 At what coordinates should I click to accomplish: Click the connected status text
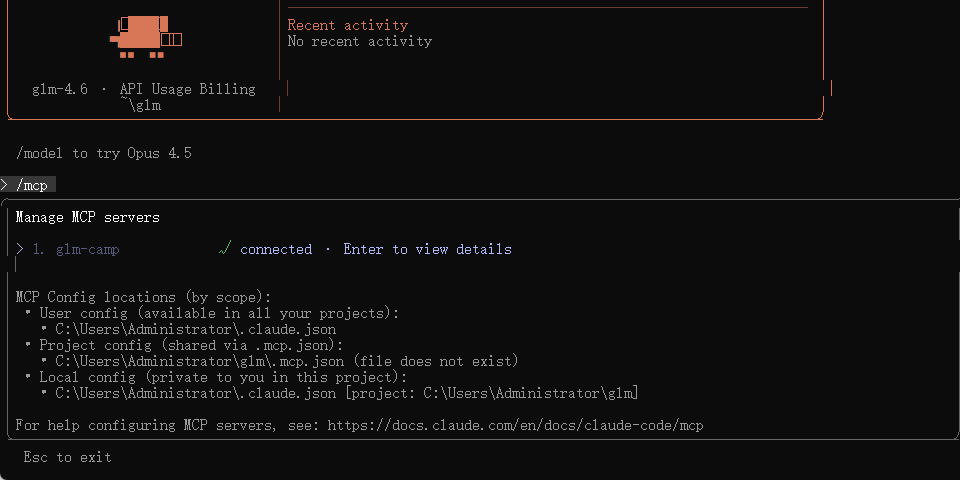pyautogui.click(x=275, y=249)
